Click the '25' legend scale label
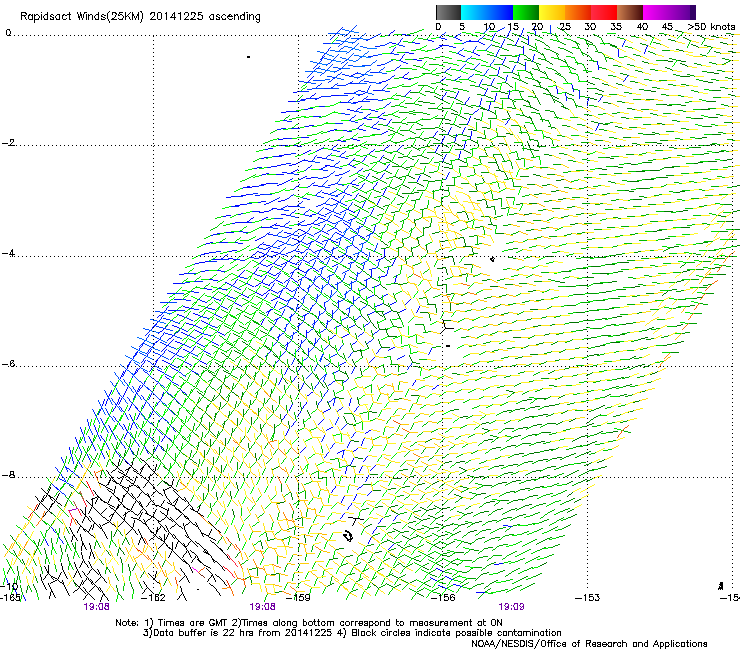This screenshot has width=740, height=650. (564, 27)
